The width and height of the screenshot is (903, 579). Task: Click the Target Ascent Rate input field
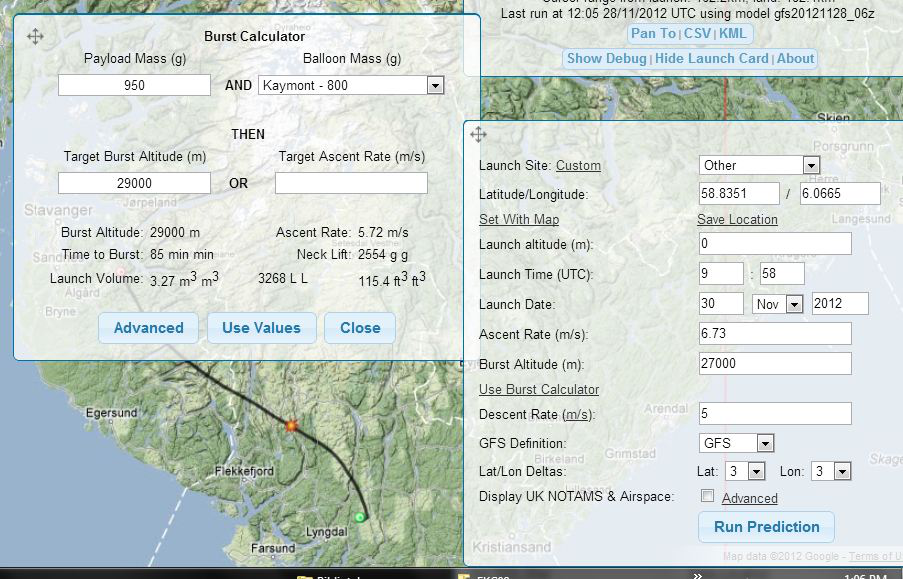click(351, 183)
